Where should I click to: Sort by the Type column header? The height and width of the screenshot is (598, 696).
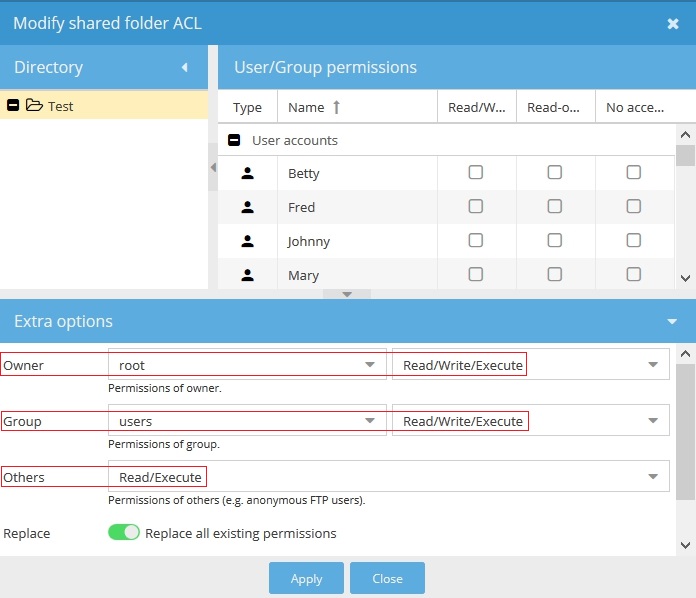tap(247, 107)
